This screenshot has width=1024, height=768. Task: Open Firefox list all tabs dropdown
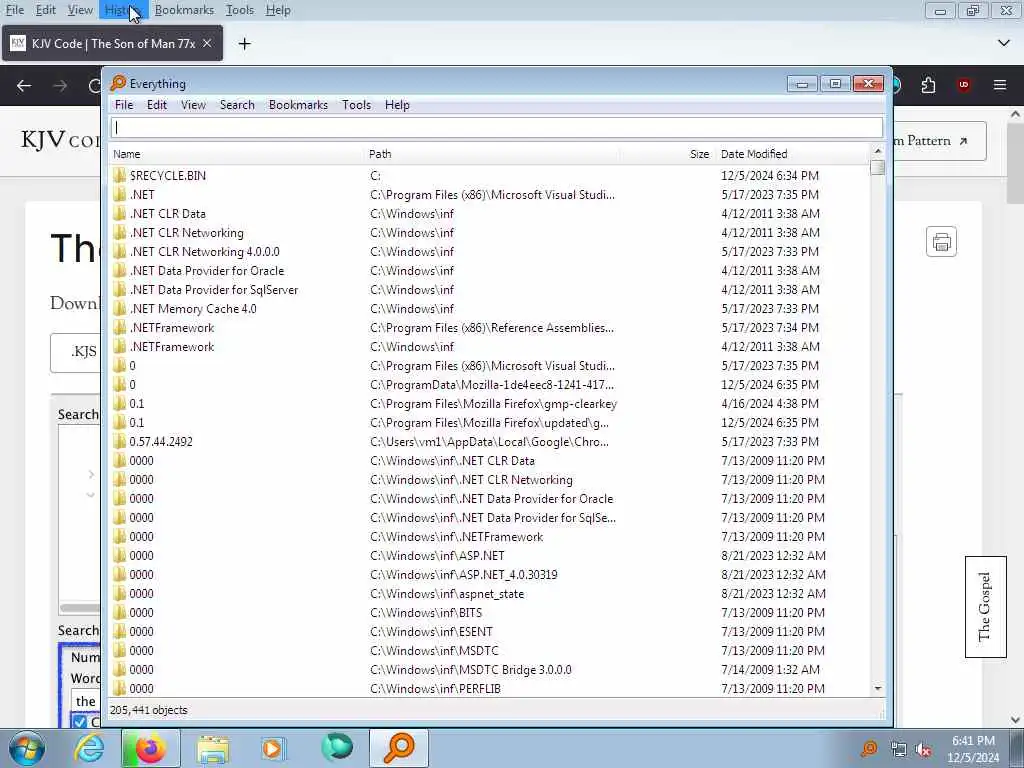point(1004,43)
